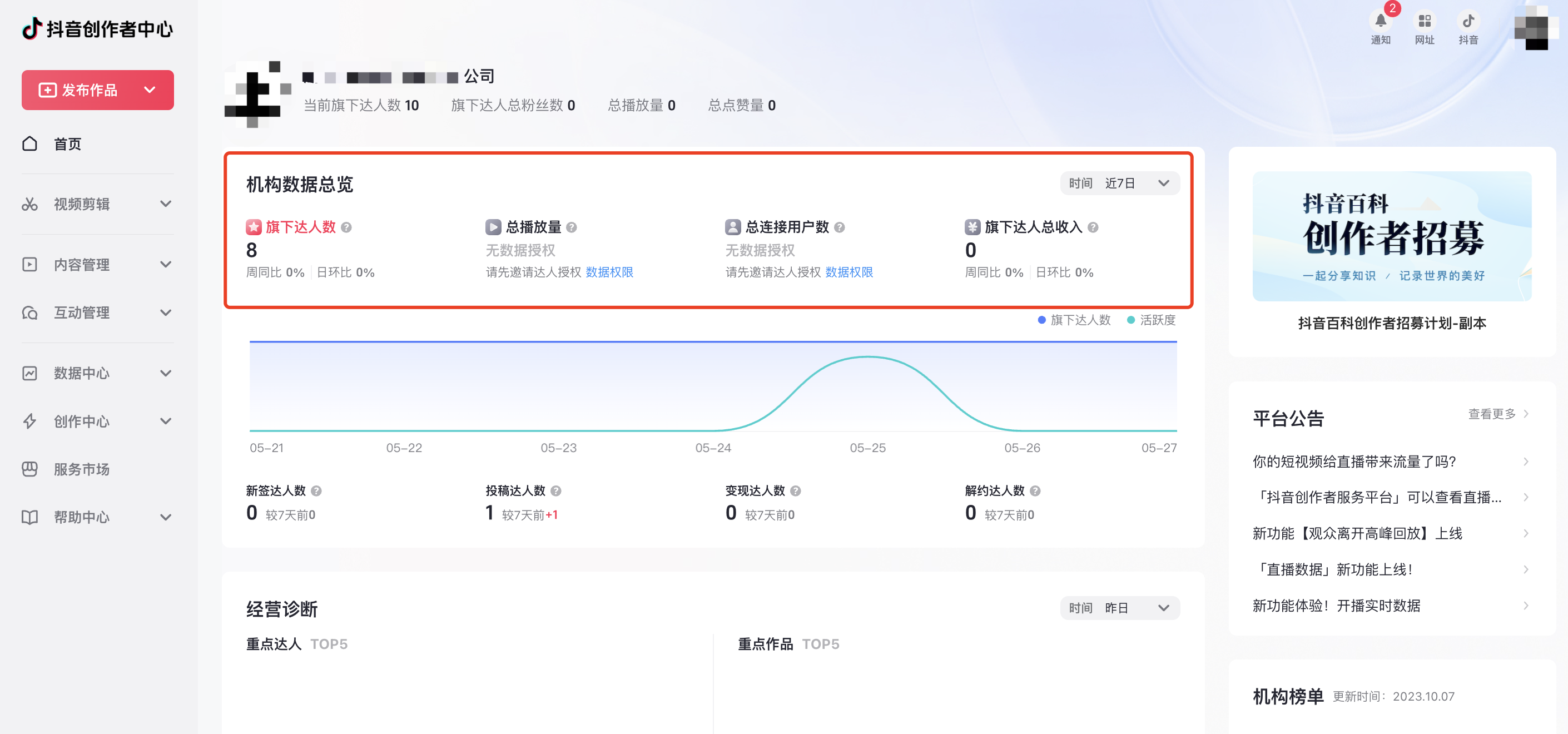Click help icon beside 新签达人数
This screenshot has height=734, width=1568.
pyautogui.click(x=316, y=491)
